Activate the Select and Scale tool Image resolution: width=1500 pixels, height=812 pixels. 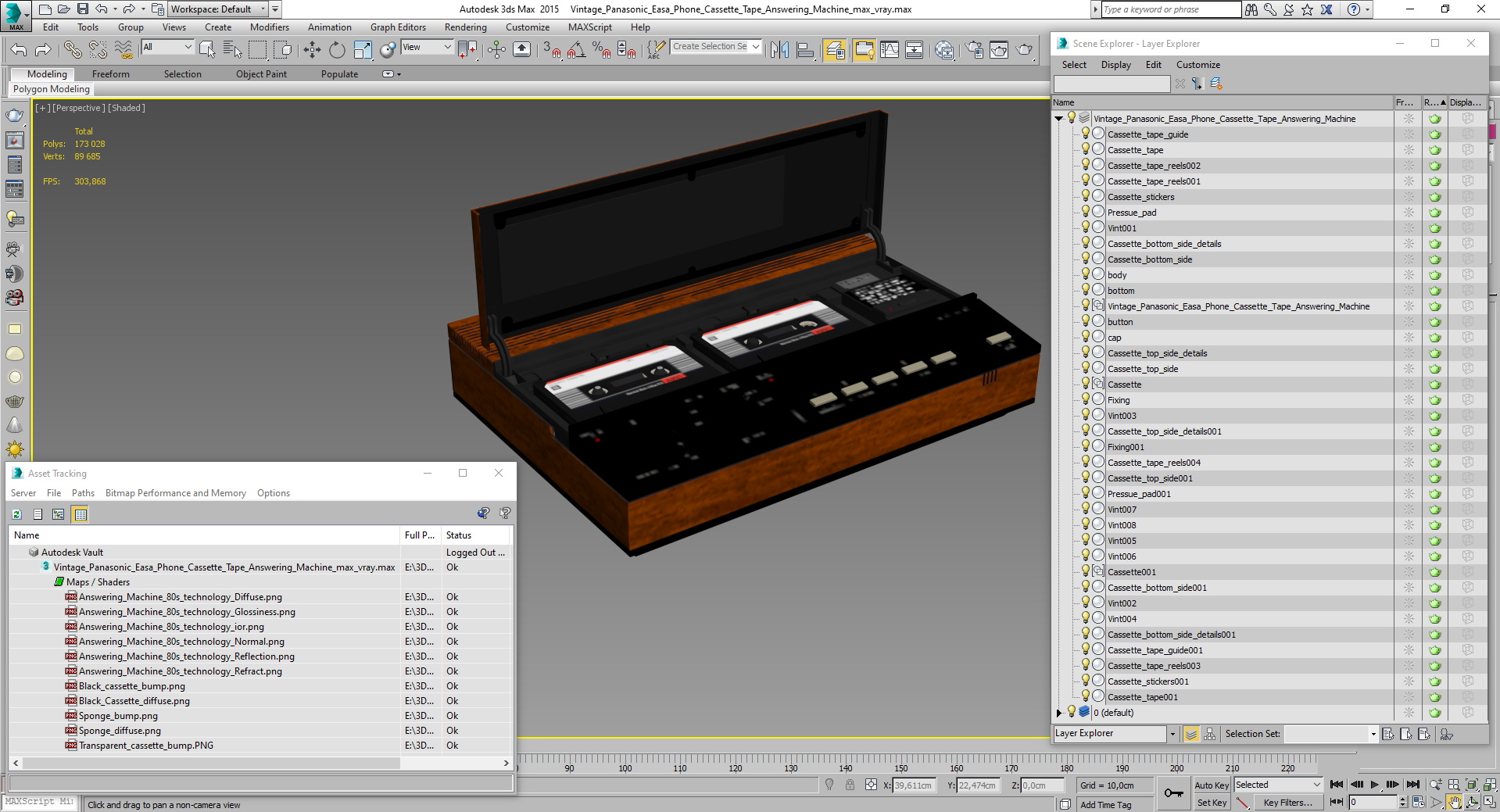363,50
